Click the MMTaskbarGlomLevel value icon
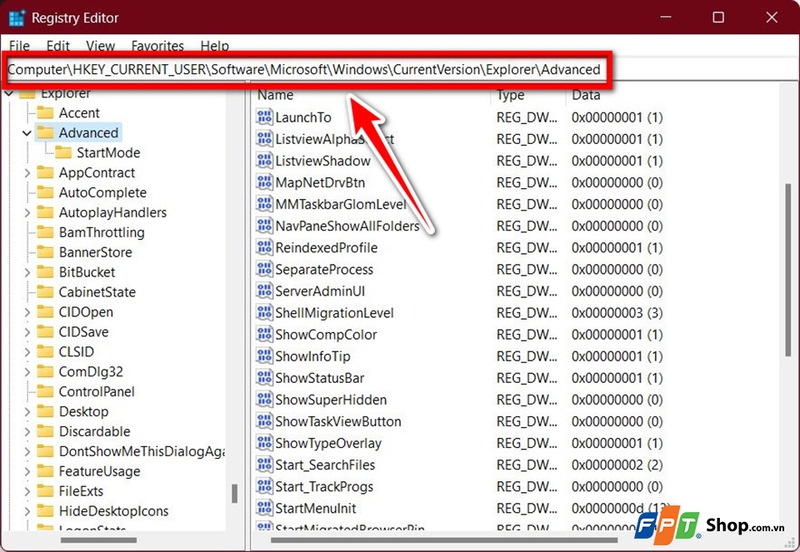The width and height of the screenshot is (800, 552). [264, 204]
